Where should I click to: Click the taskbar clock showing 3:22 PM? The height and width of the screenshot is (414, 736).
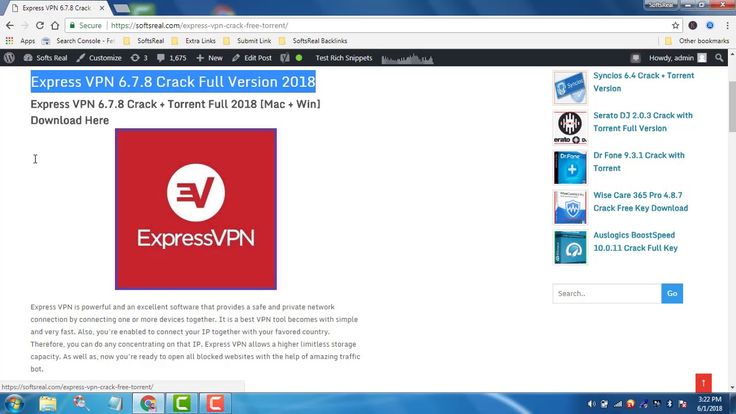coord(709,404)
